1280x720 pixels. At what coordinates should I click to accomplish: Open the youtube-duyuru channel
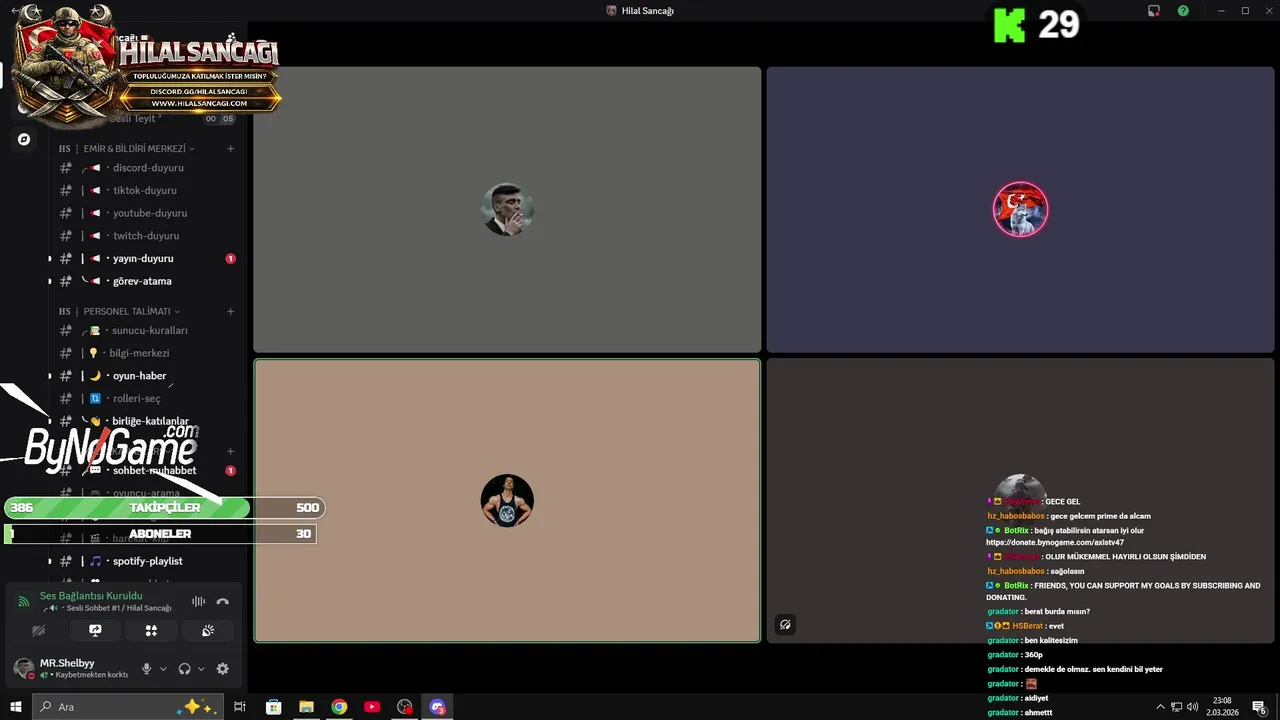point(148,213)
